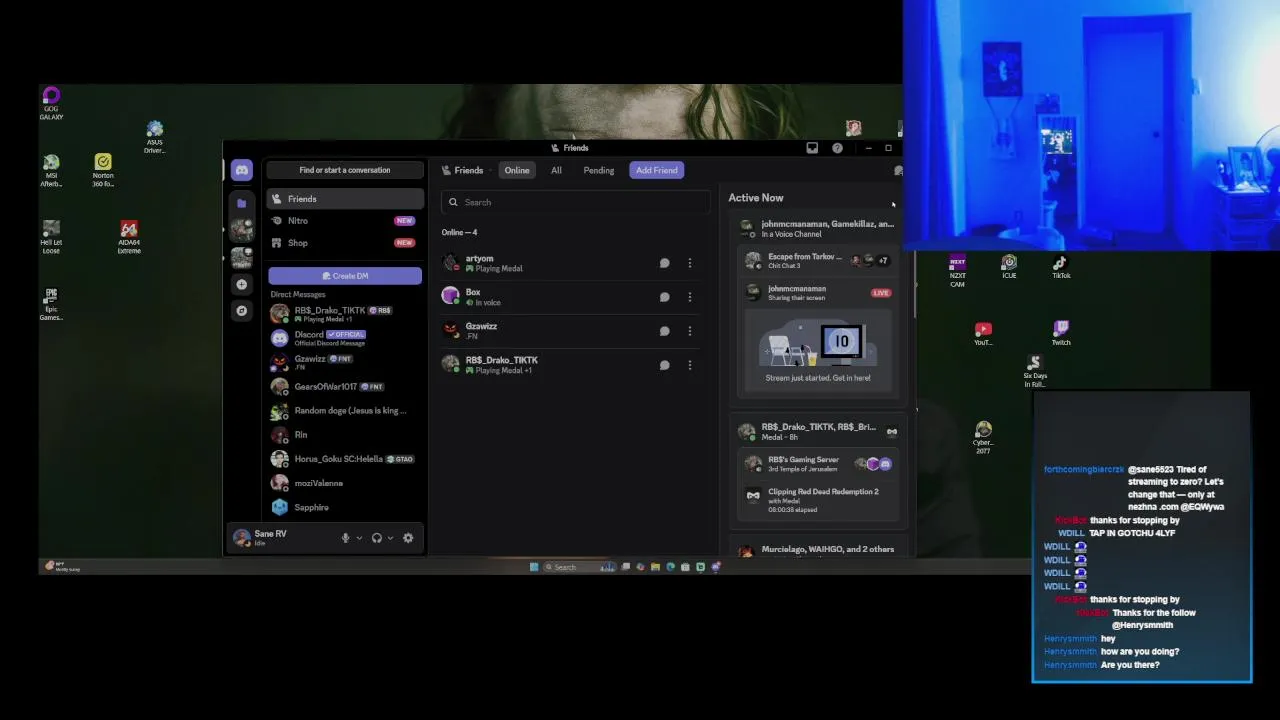
Task: Select Friends in sidebar
Action: pos(345,199)
